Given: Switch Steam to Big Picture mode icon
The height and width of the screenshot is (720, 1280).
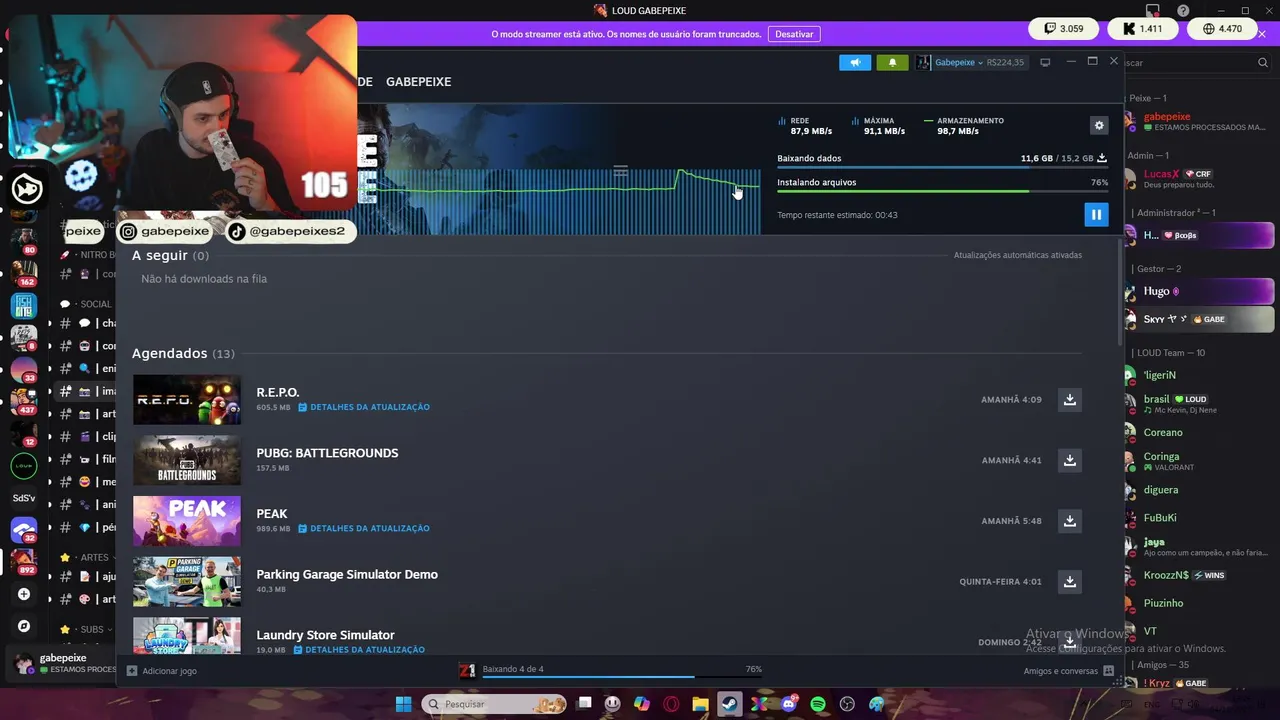Looking at the screenshot, I should 1045,62.
